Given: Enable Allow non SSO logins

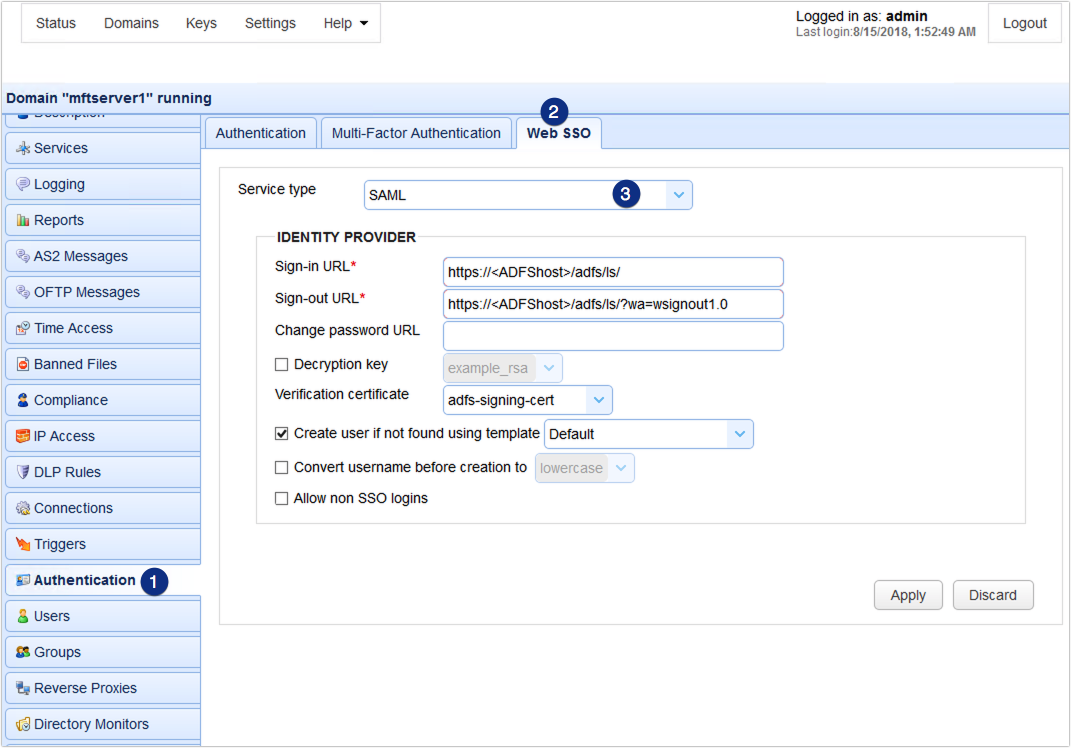Looking at the screenshot, I should pos(281,497).
